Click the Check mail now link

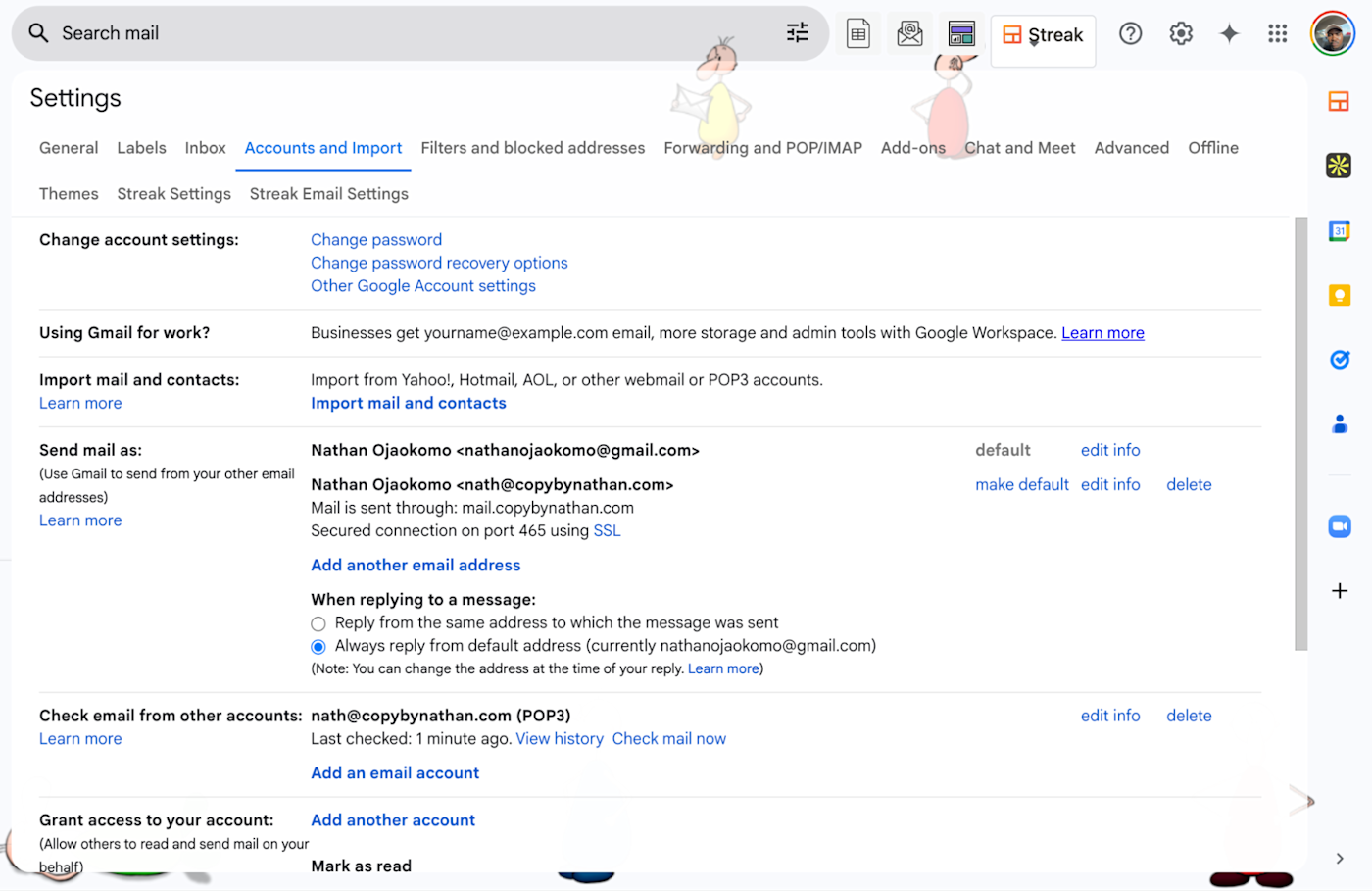pyautogui.click(x=669, y=739)
